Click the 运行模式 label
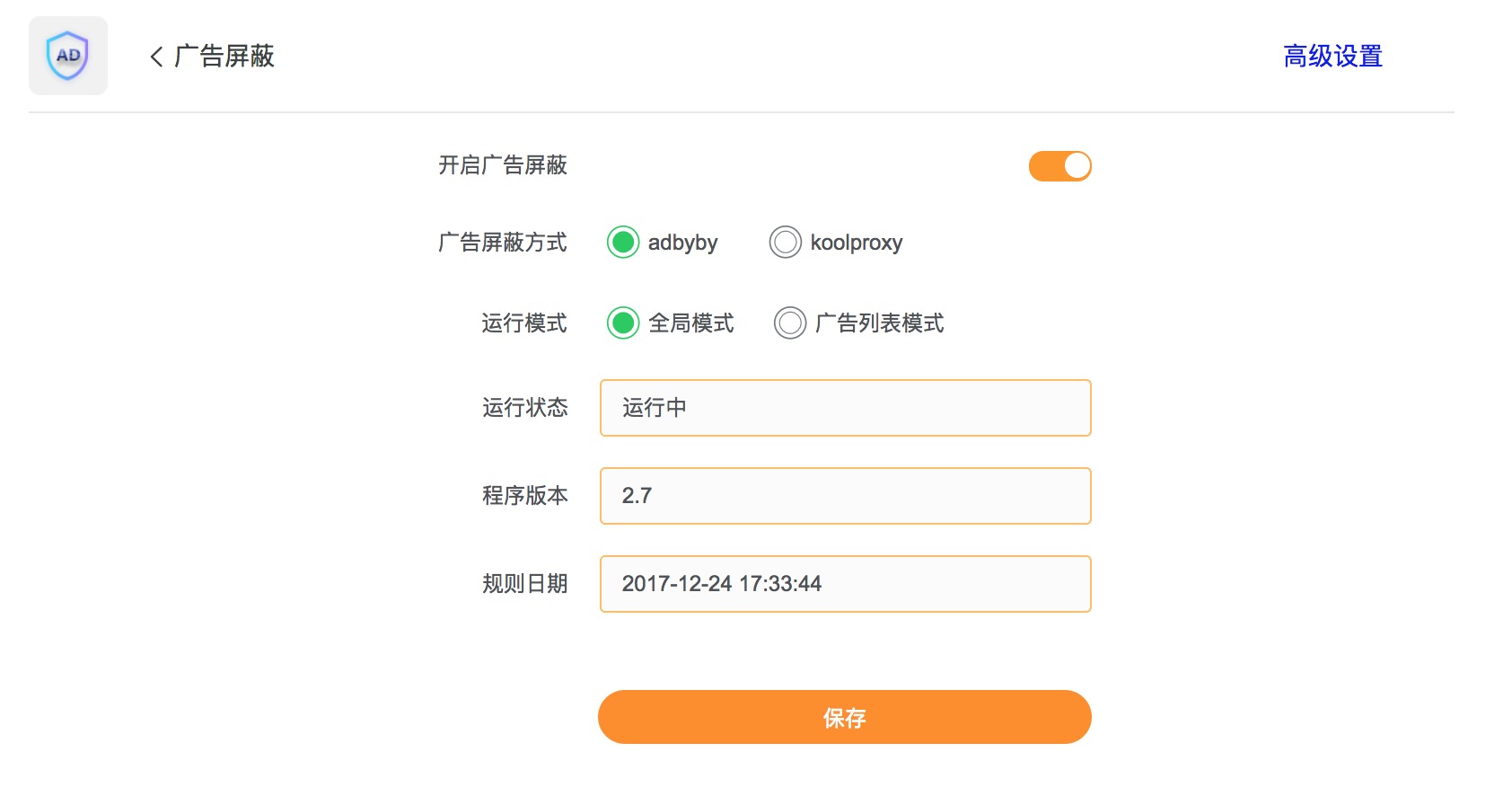Image resolution: width=1512 pixels, height=796 pixels. pyautogui.click(x=524, y=323)
